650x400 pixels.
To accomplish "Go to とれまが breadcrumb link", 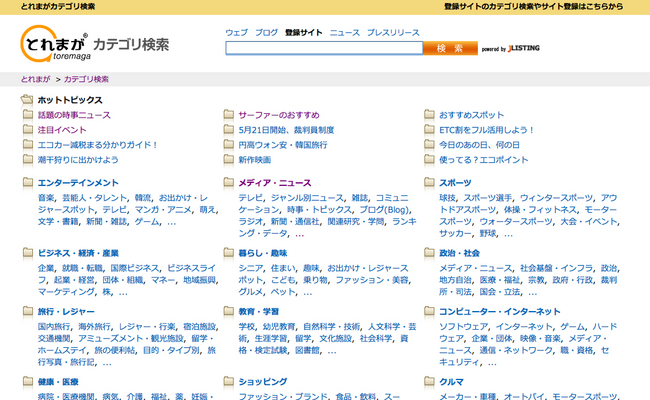I will (35, 79).
